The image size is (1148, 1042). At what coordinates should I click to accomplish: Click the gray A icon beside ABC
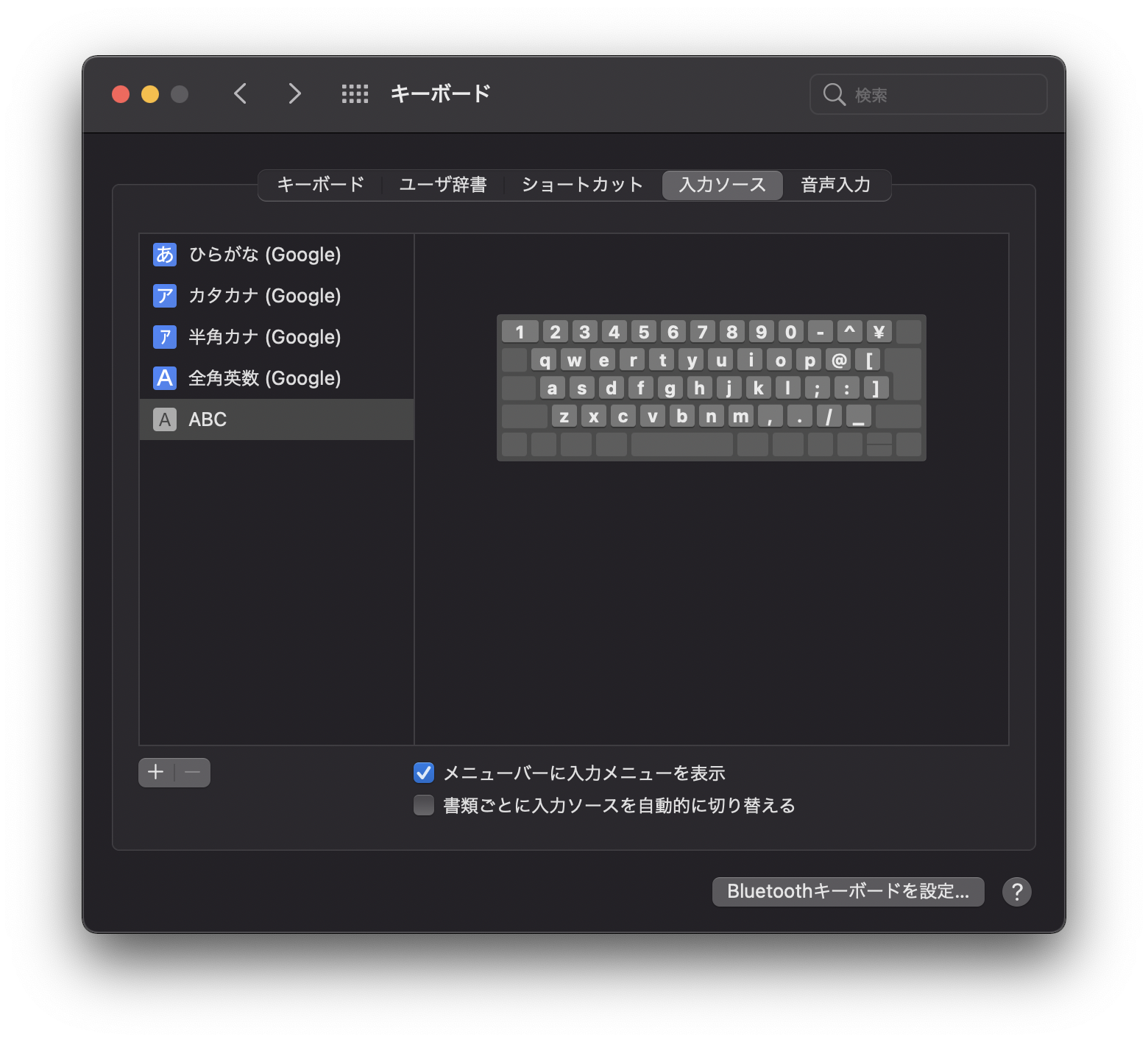[x=164, y=419]
